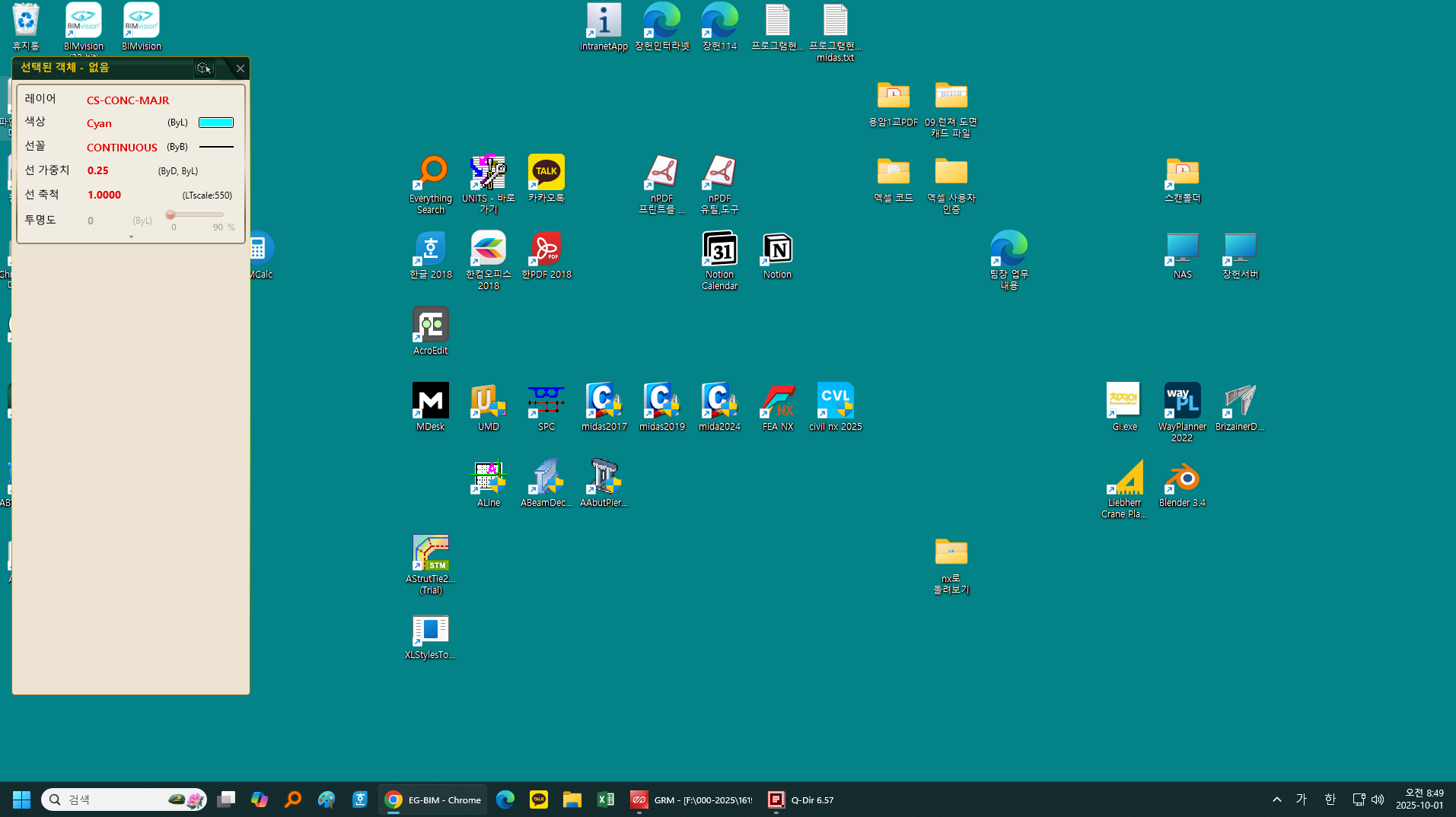Click the layer name CS-CONC-MAJR
The width and height of the screenshot is (1456, 817).
[128, 100]
